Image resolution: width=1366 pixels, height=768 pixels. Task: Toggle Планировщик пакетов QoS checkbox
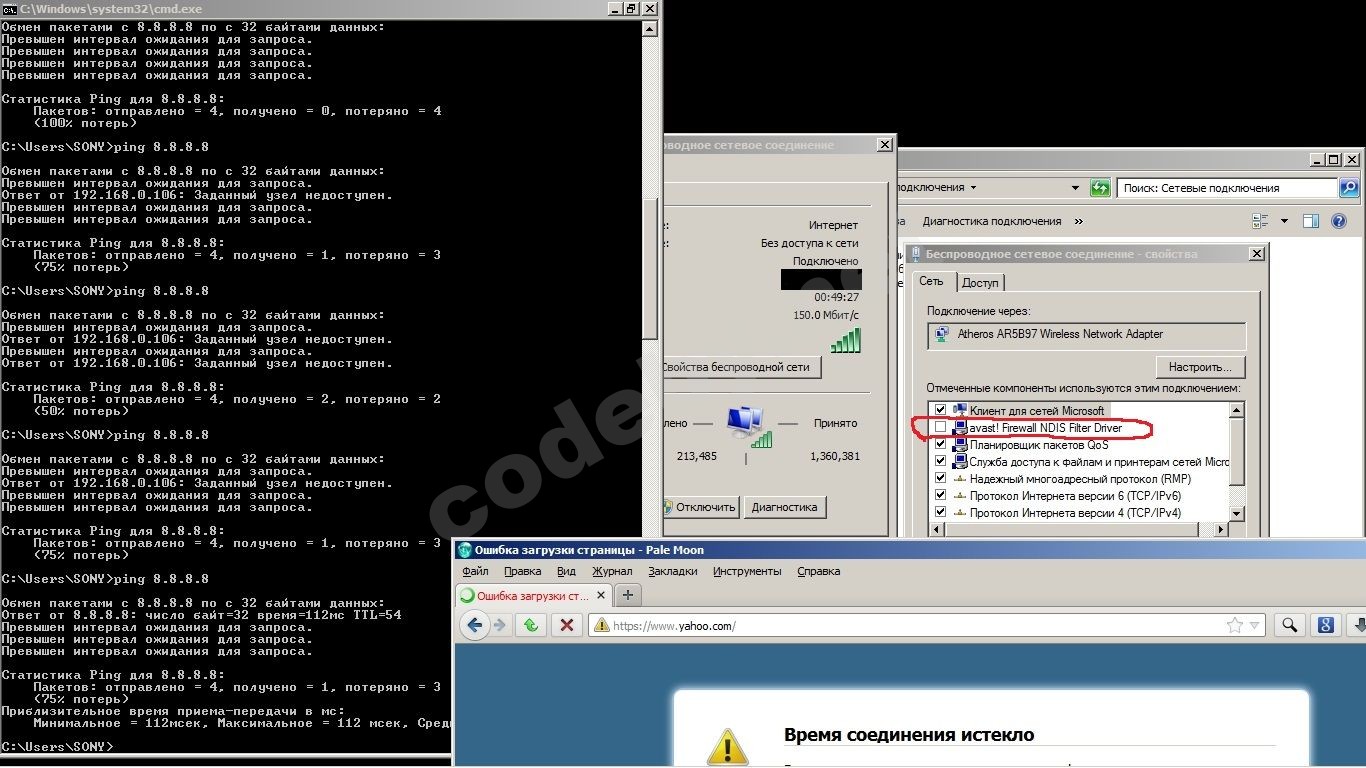(x=940, y=444)
